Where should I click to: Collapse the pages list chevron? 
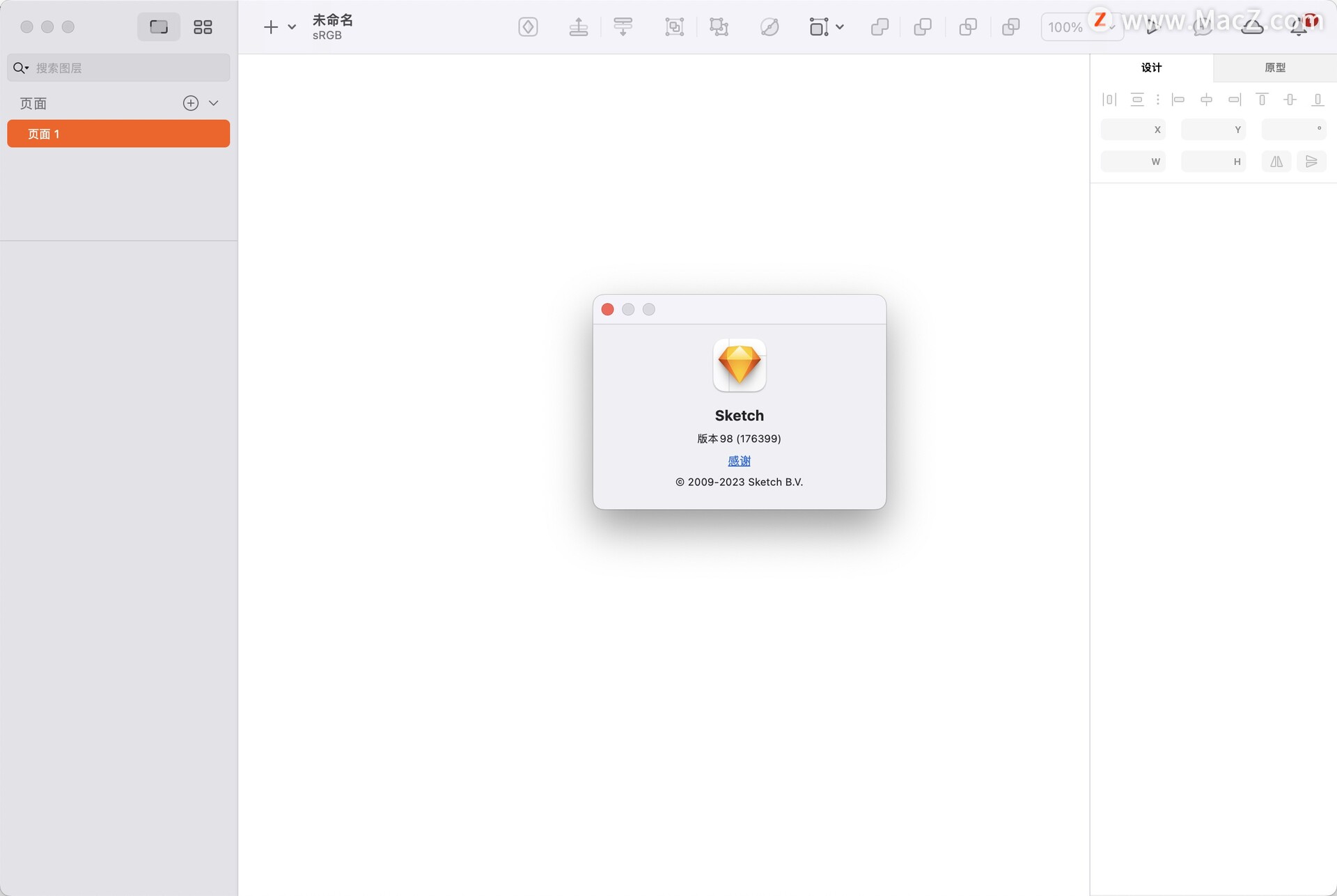tap(214, 103)
